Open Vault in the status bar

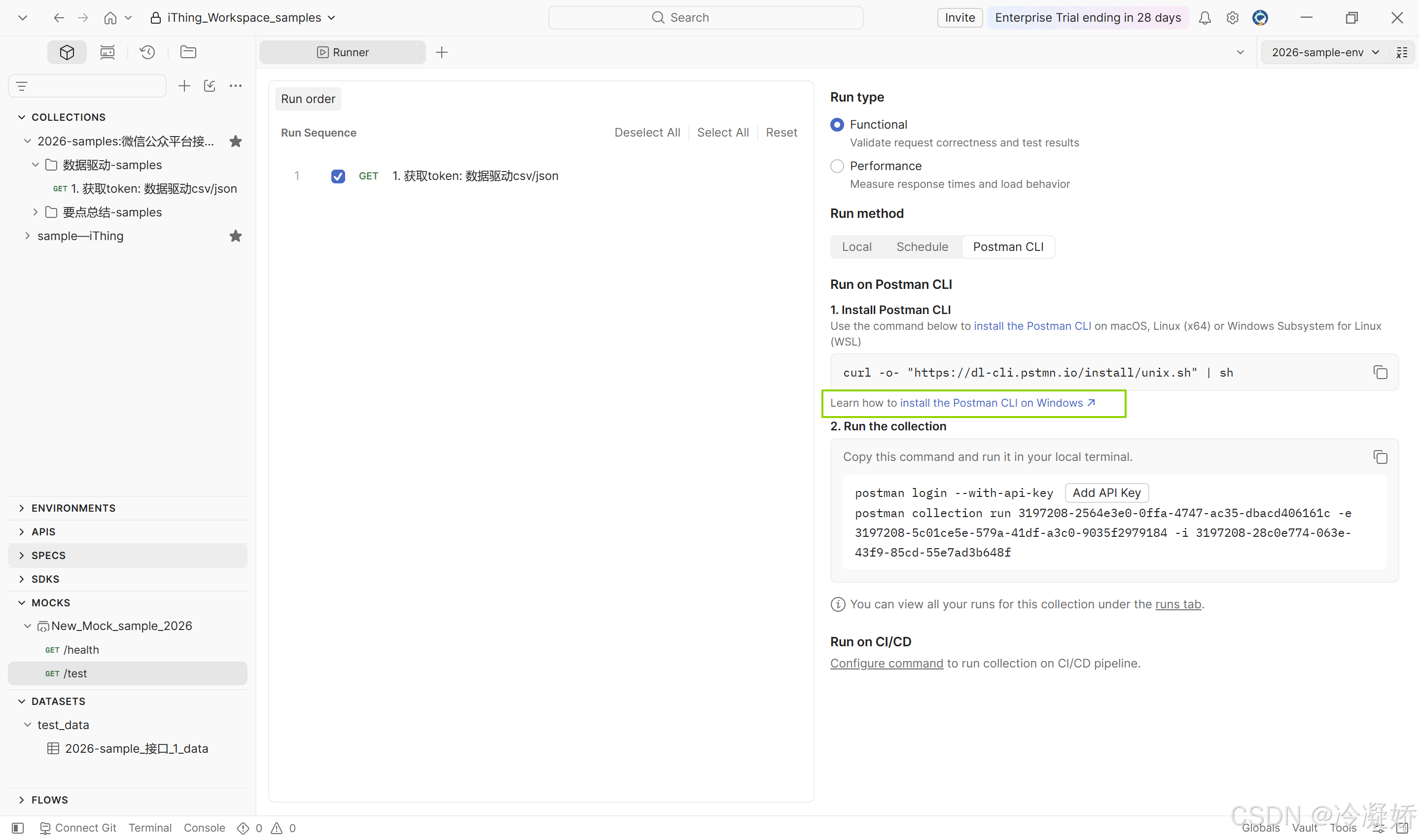pyautogui.click(x=1305, y=828)
